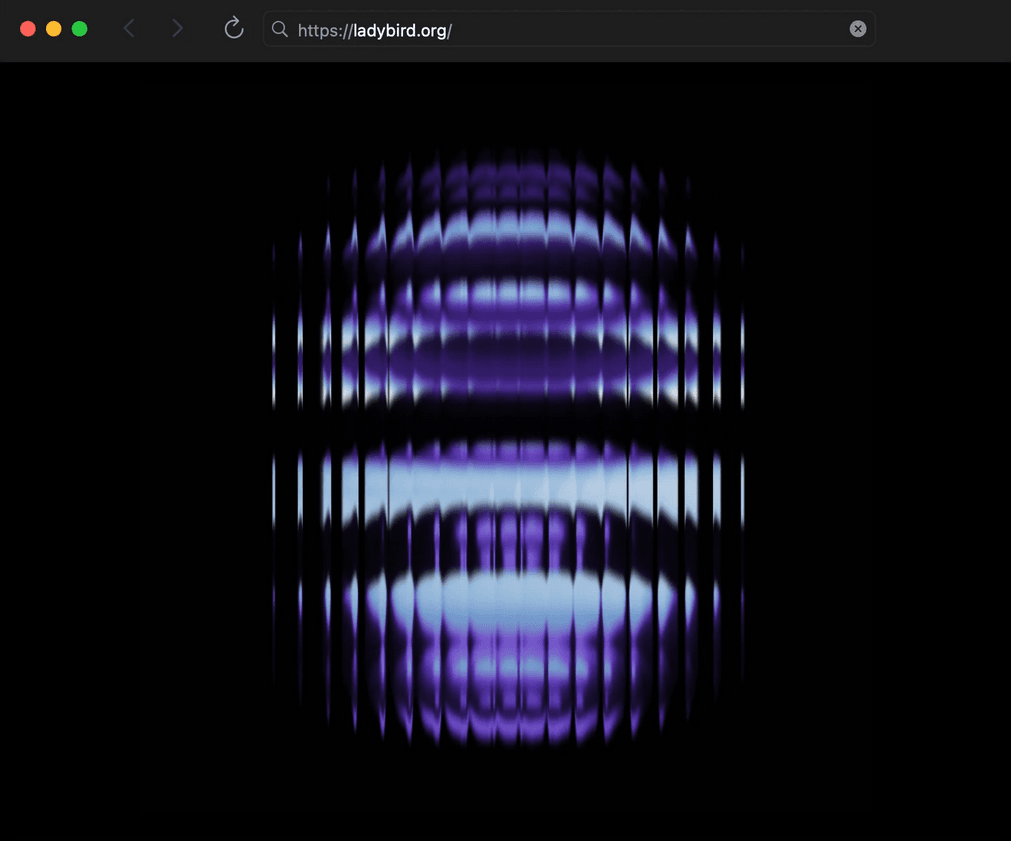Click the magnifier icon in the address bar

(280, 29)
